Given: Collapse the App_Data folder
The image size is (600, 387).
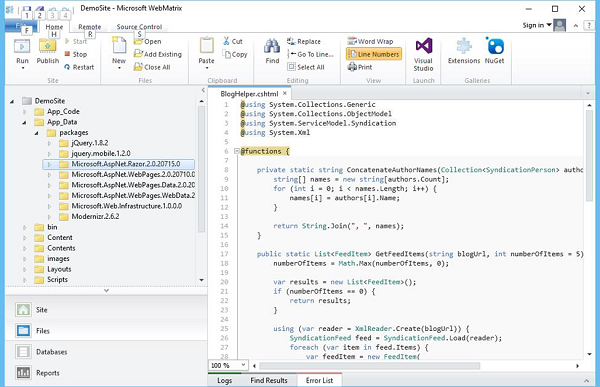Looking at the screenshot, I should pyautogui.click(x=24, y=122).
